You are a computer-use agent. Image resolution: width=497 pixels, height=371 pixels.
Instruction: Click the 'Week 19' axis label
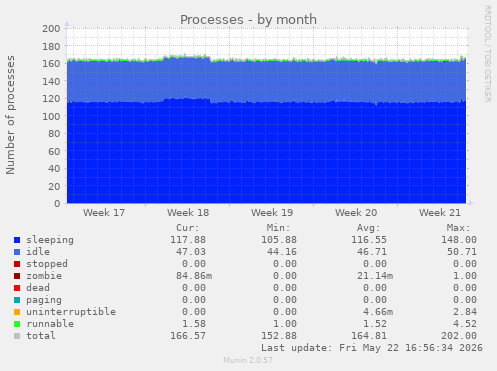pyautogui.click(x=272, y=213)
